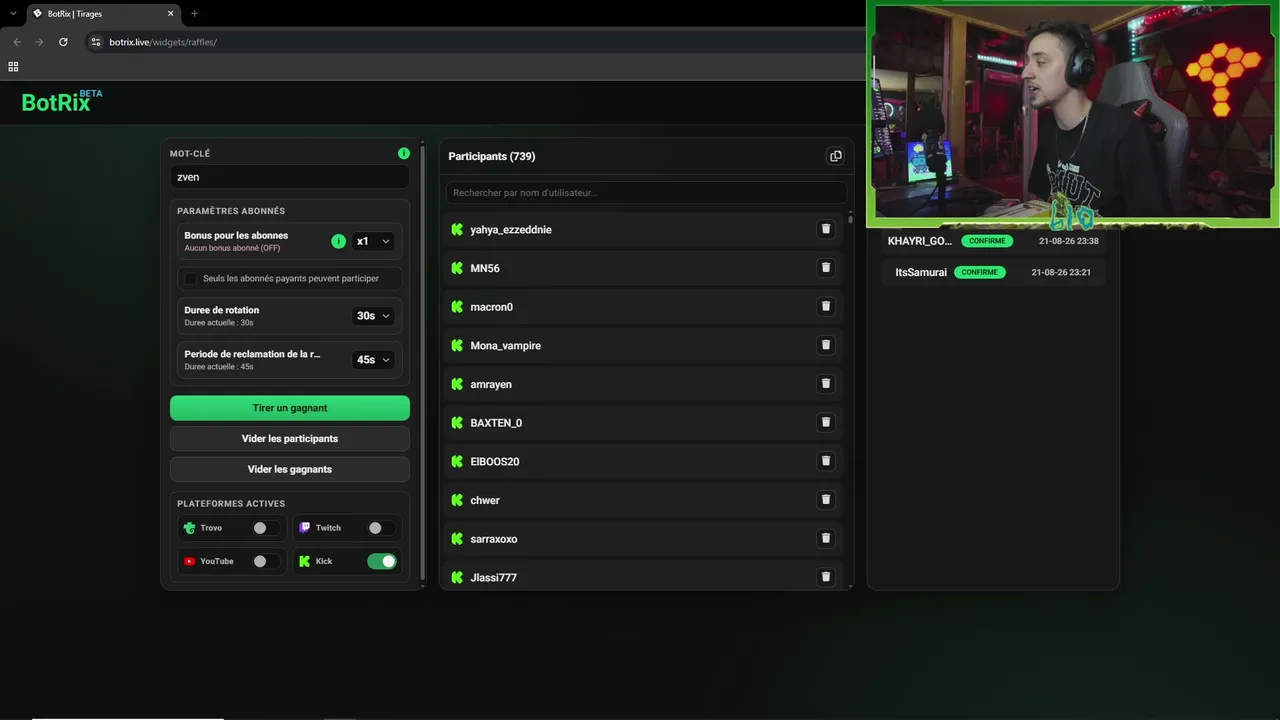This screenshot has width=1280, height=720.
Task: Close the BotRix Tirages tab
Action: (x=170, y=14)
